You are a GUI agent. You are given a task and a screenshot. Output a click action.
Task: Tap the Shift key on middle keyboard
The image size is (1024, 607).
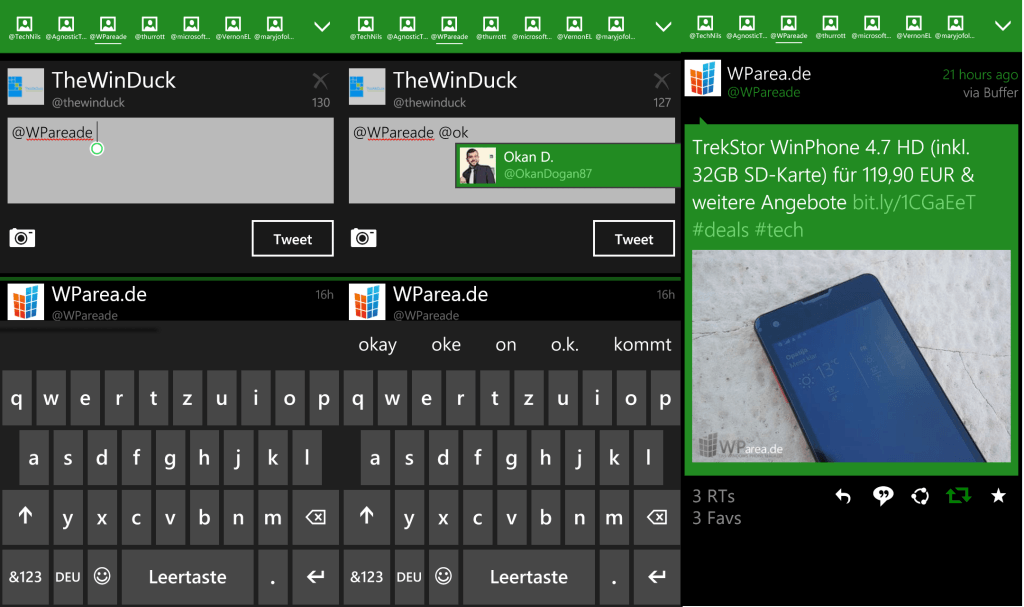click(x=367, y=517)
